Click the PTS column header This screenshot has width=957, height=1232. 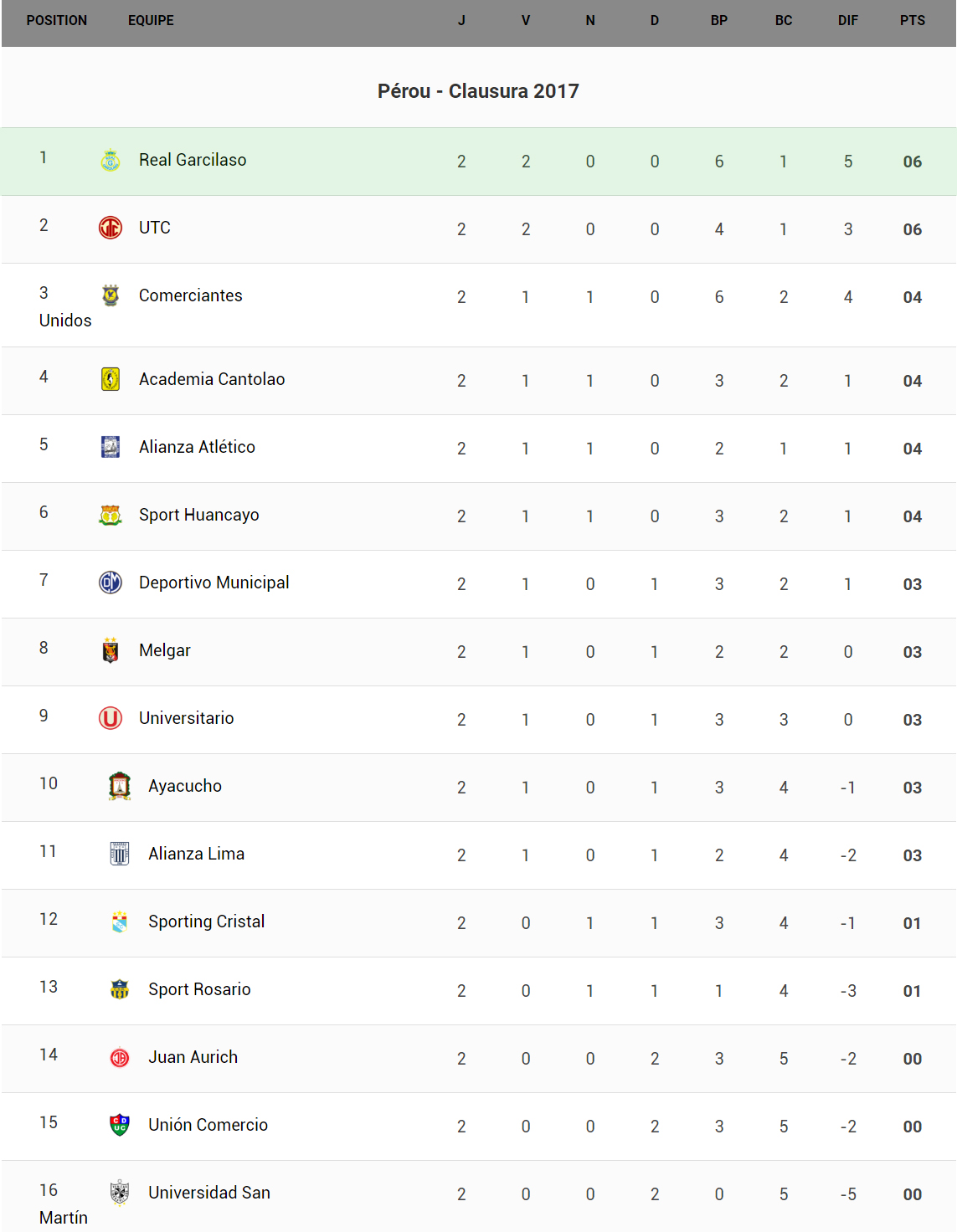[912, 20]
